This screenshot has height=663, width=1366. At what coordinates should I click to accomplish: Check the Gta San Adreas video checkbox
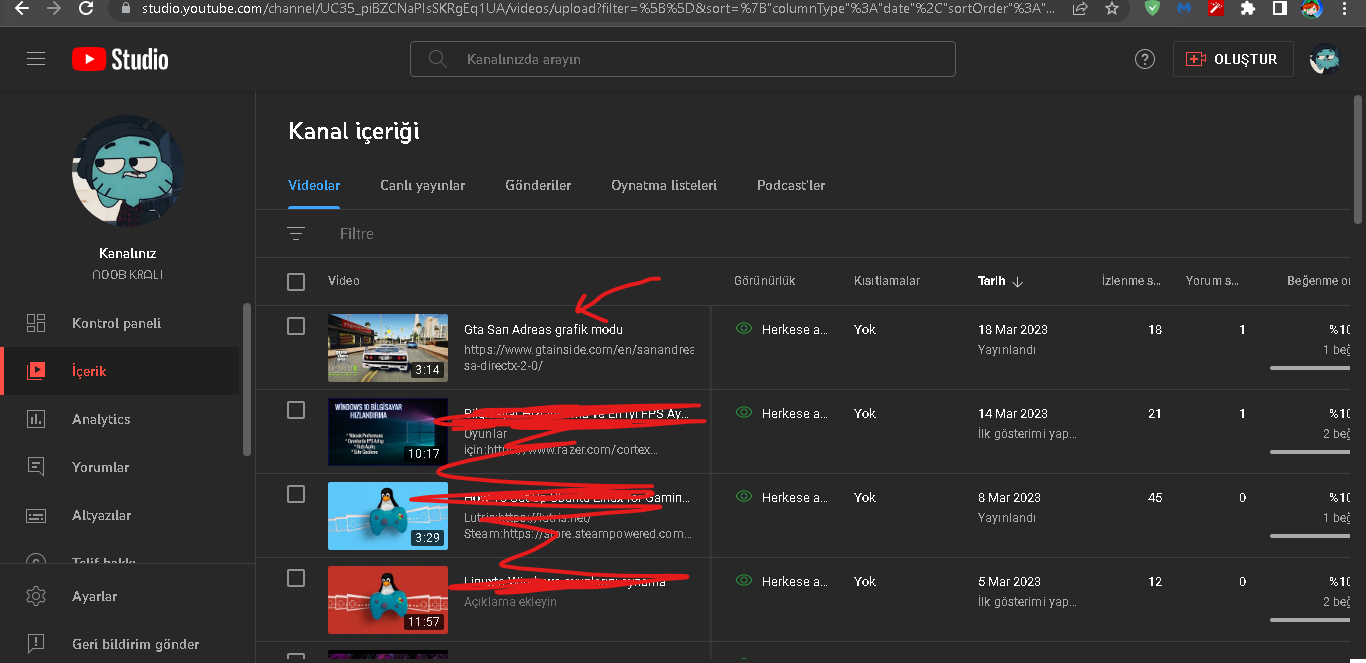coord(296,326)
